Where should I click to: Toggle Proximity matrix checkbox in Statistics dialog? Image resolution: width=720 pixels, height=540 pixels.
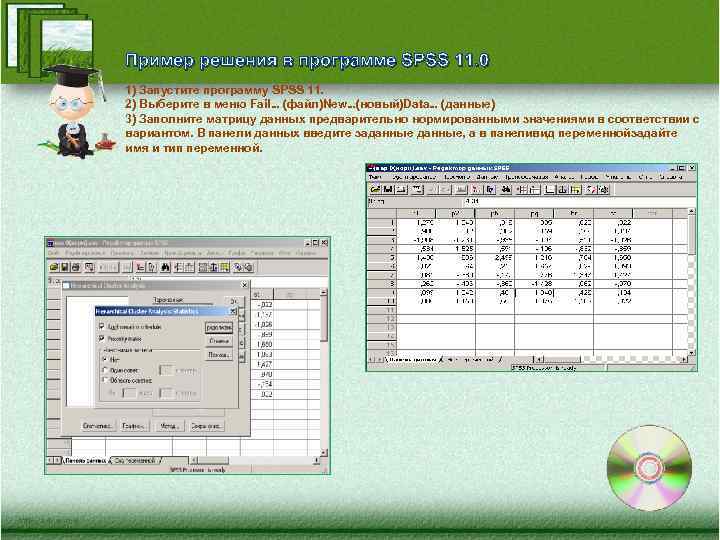[102, 339]
